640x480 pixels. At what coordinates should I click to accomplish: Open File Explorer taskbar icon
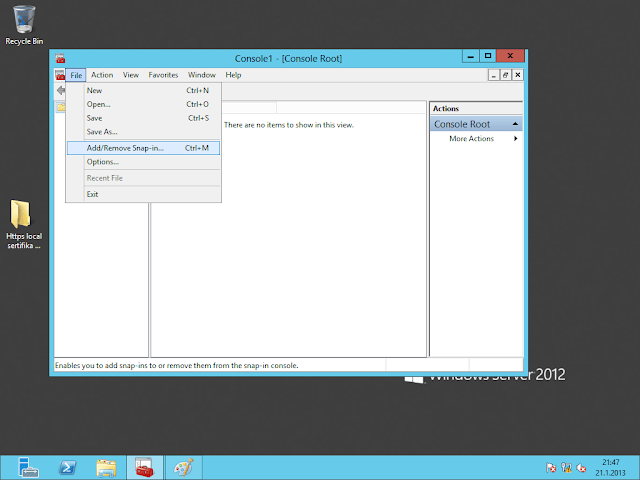106,467
